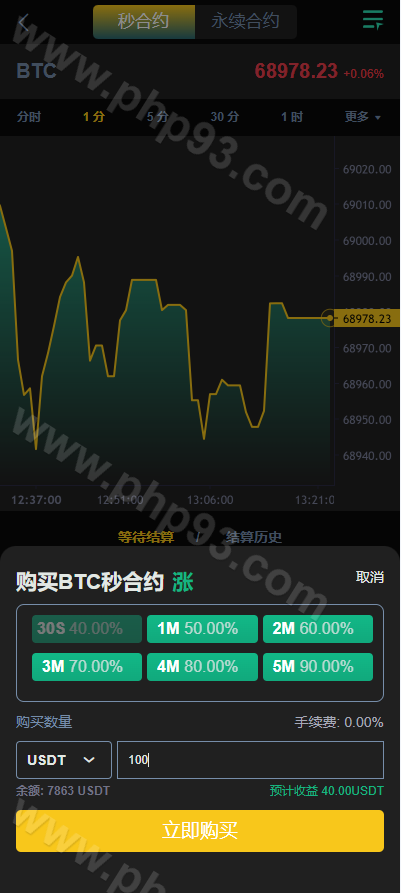This screenshot has height=893, width=401.
Task: Show the 分时 chart view
Action: click(29, 117)
